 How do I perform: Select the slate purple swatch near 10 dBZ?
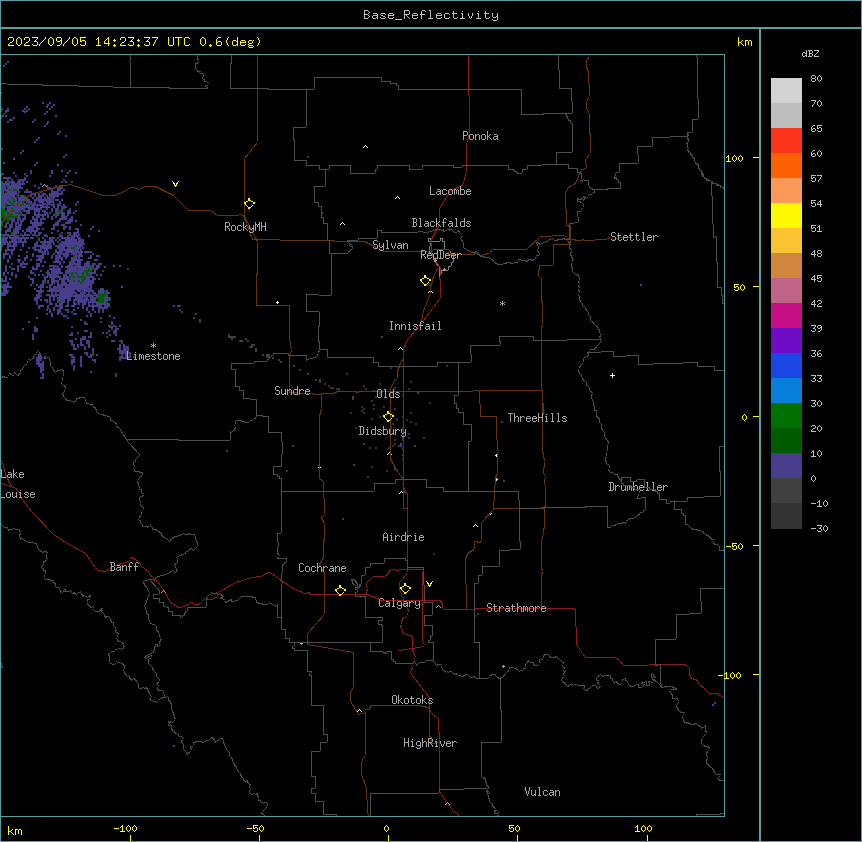786,466
